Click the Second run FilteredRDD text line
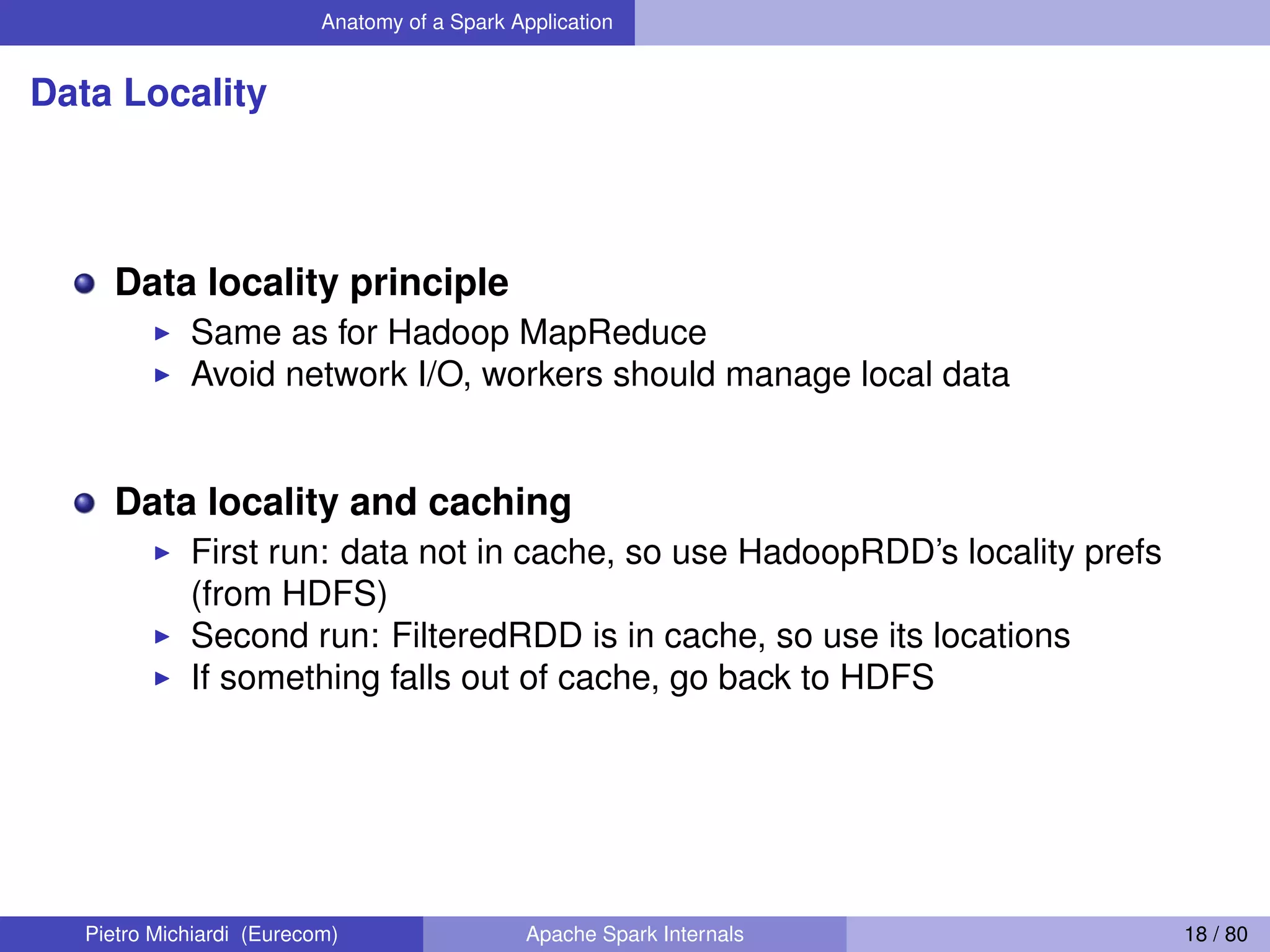Image resolution: width=1270 pixels, height=952 pixels. point(630,636)
